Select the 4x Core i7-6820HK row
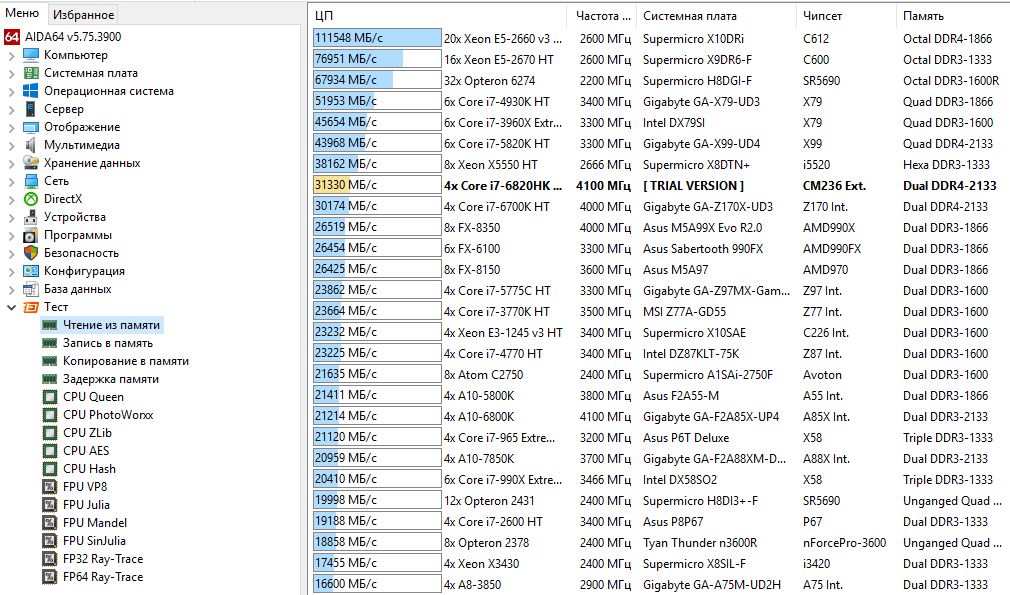 (x=660, y=185)
